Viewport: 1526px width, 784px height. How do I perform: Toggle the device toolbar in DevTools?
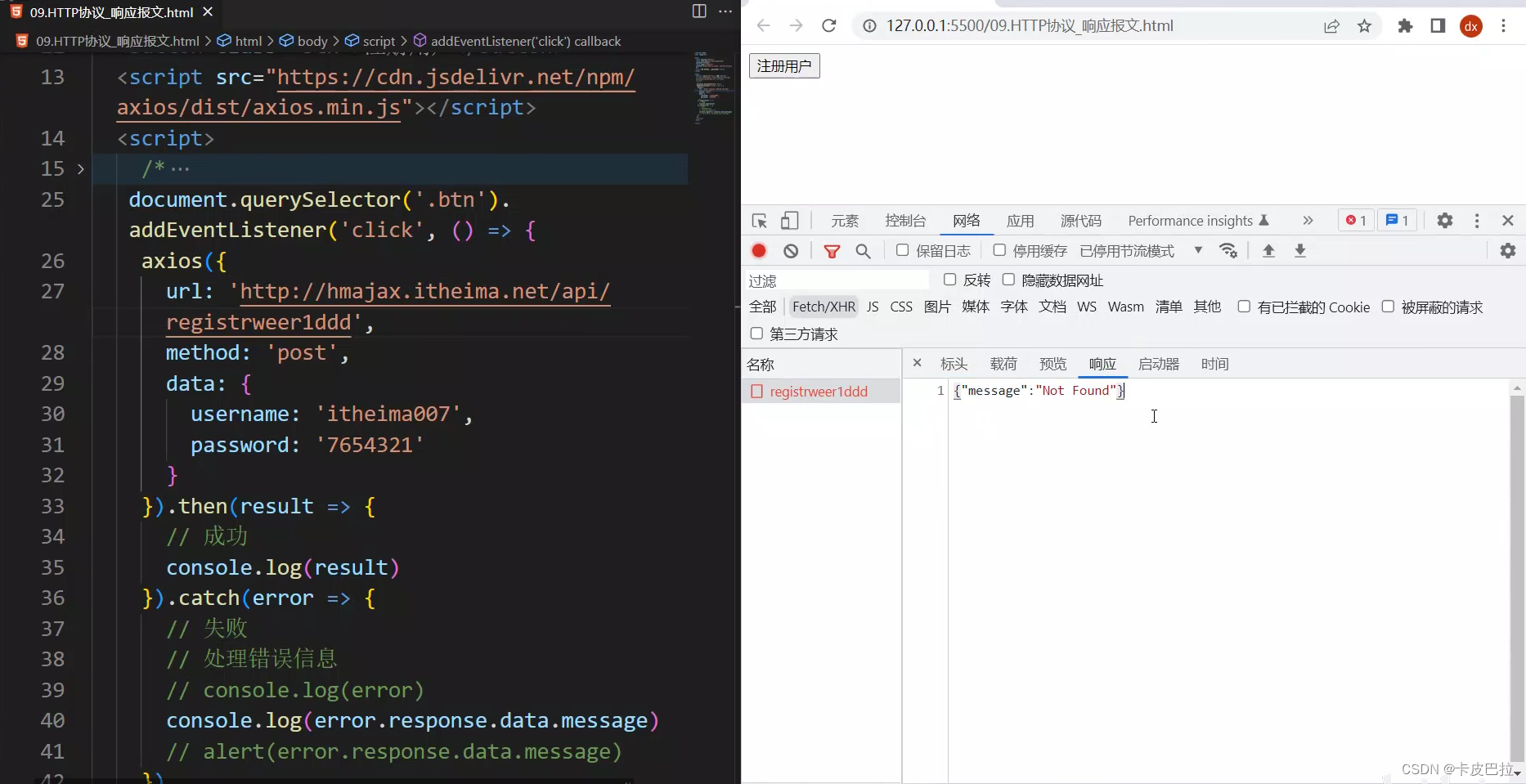tap(789, 221)
